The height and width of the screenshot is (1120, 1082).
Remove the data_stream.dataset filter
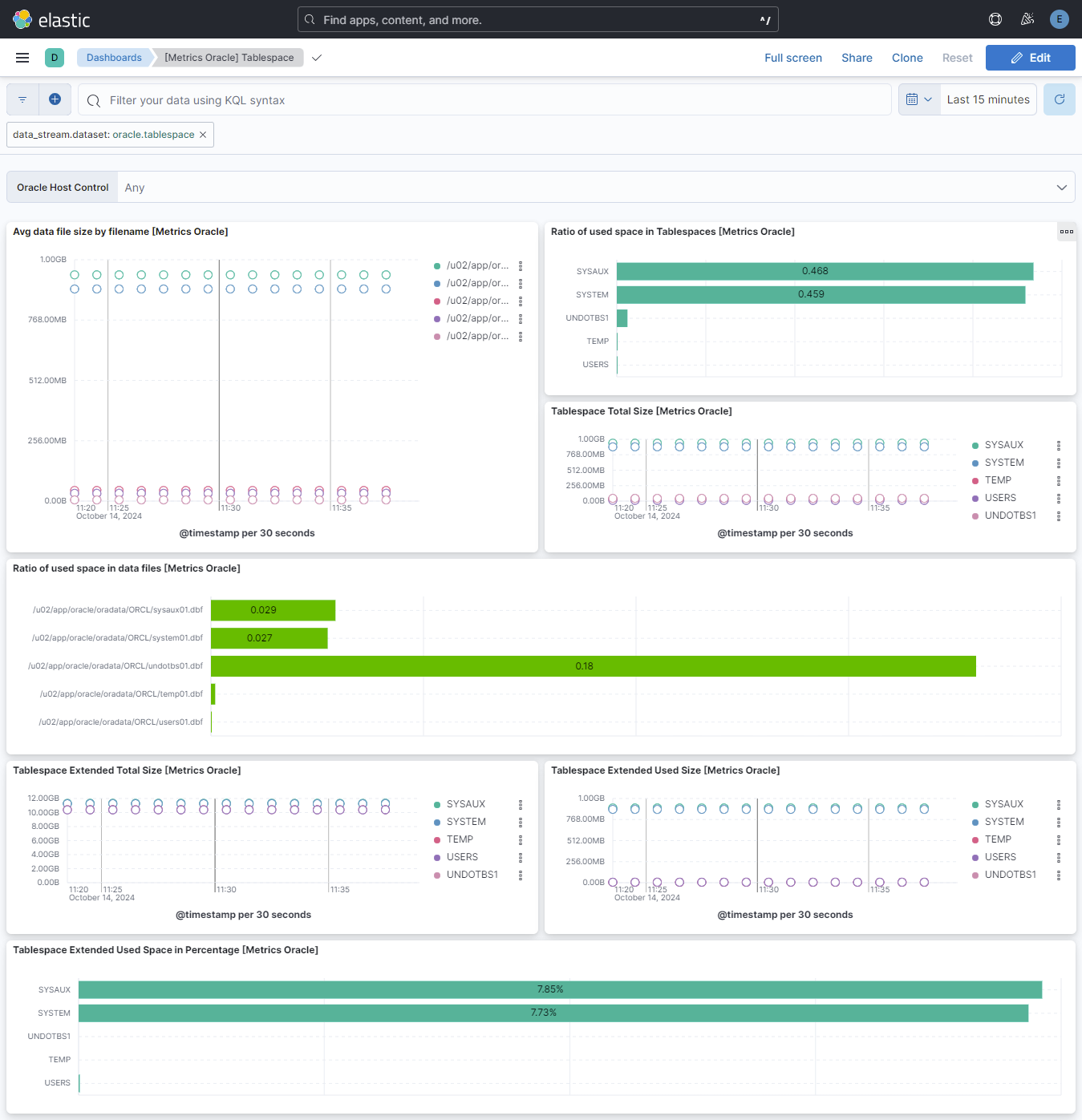coord(203,135)
